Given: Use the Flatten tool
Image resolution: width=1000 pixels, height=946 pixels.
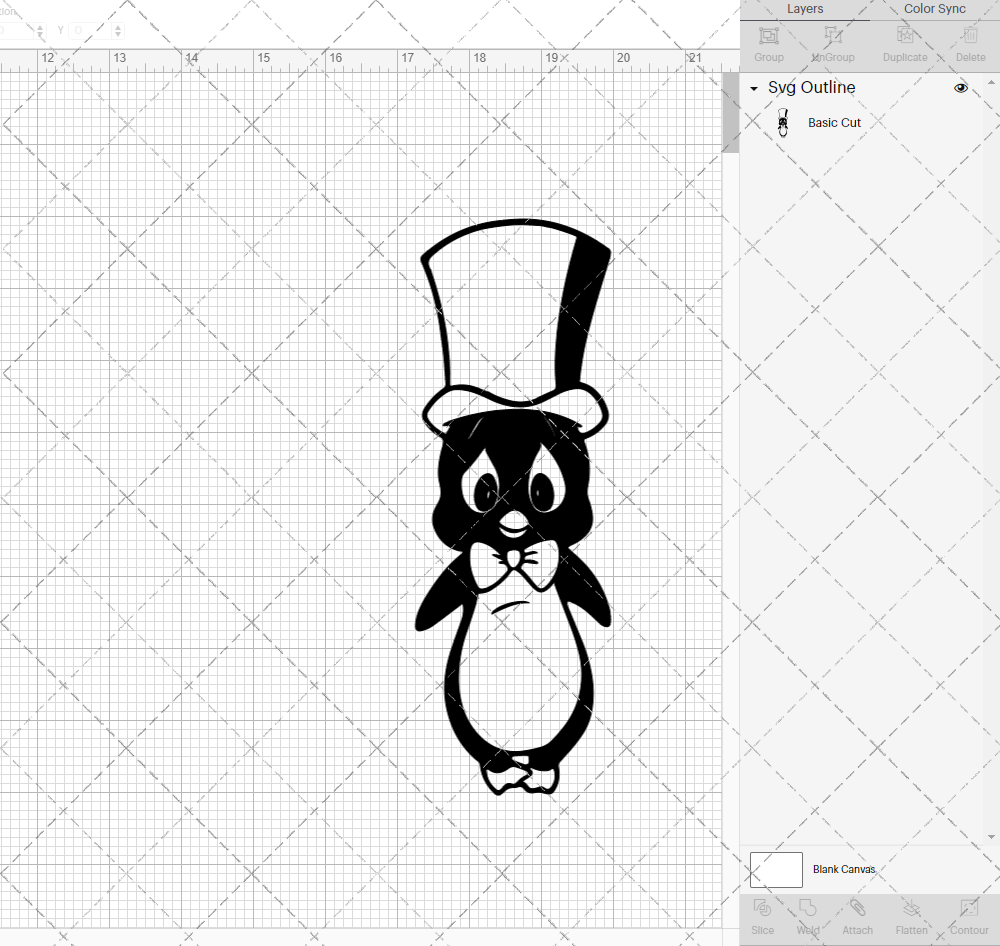Looking at the screenshot, I should point(911,916).
